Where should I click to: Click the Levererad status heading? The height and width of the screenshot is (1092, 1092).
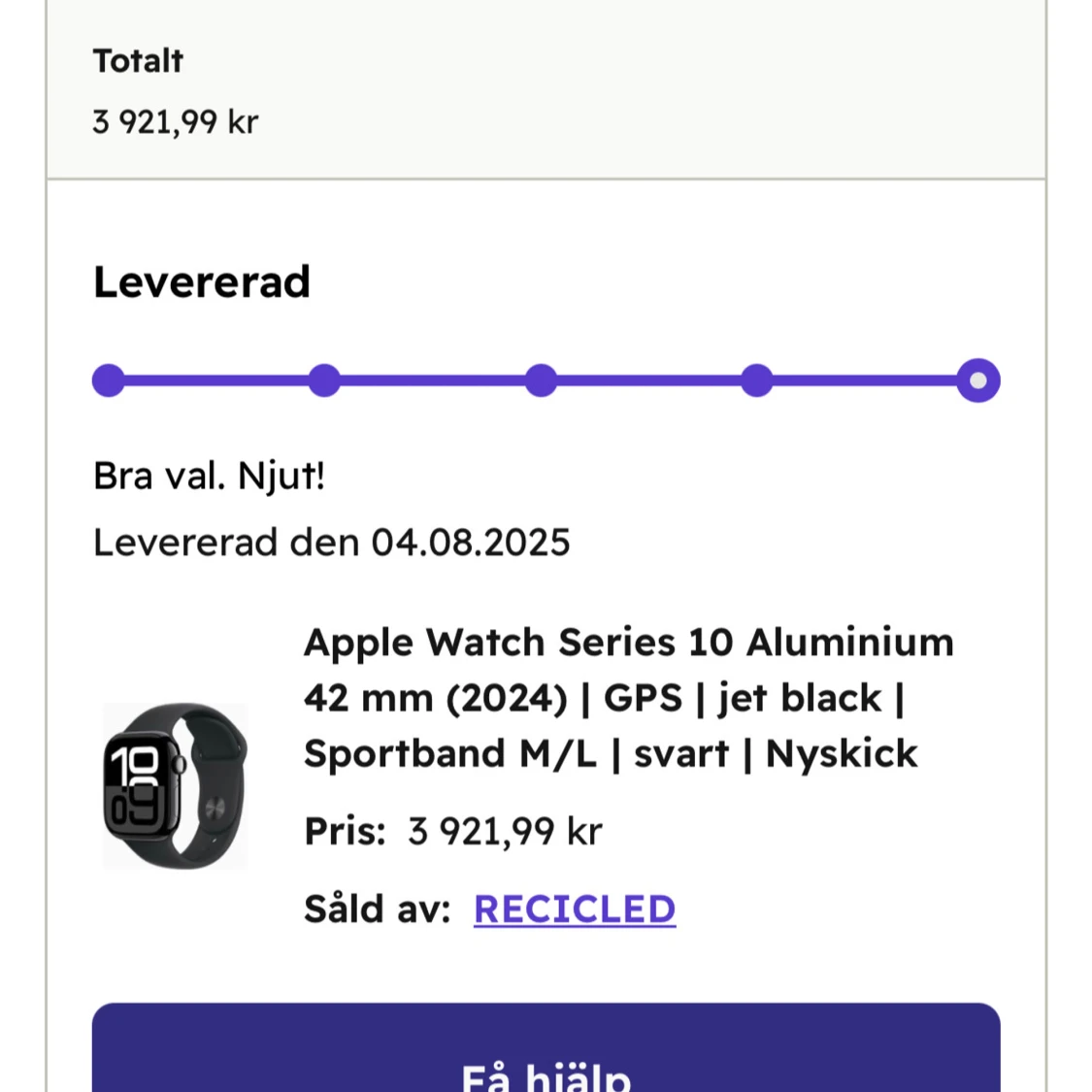[201, 282]
